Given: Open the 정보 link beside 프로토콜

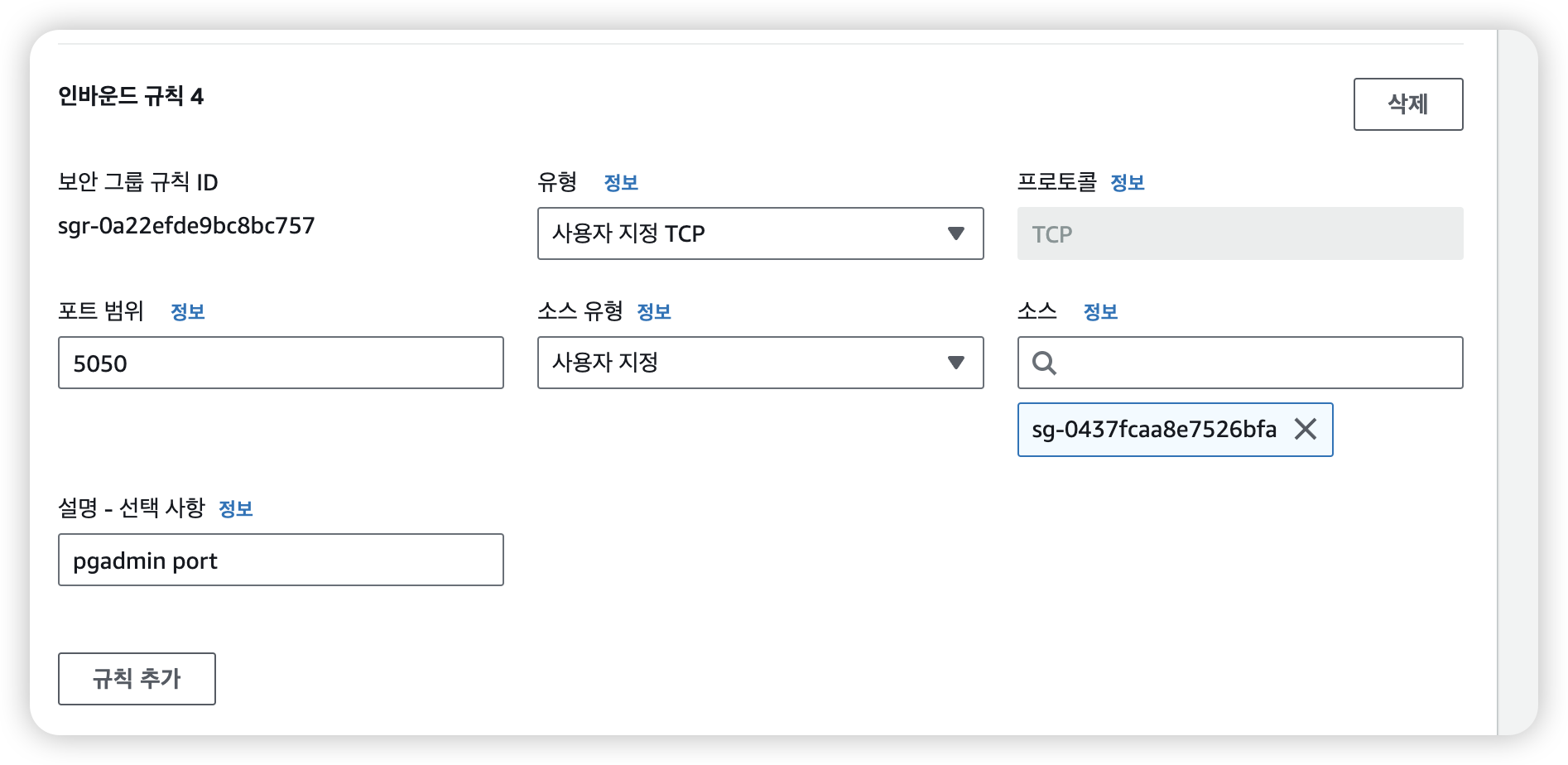Looking at the screenshot, I should coord(1127,183).
